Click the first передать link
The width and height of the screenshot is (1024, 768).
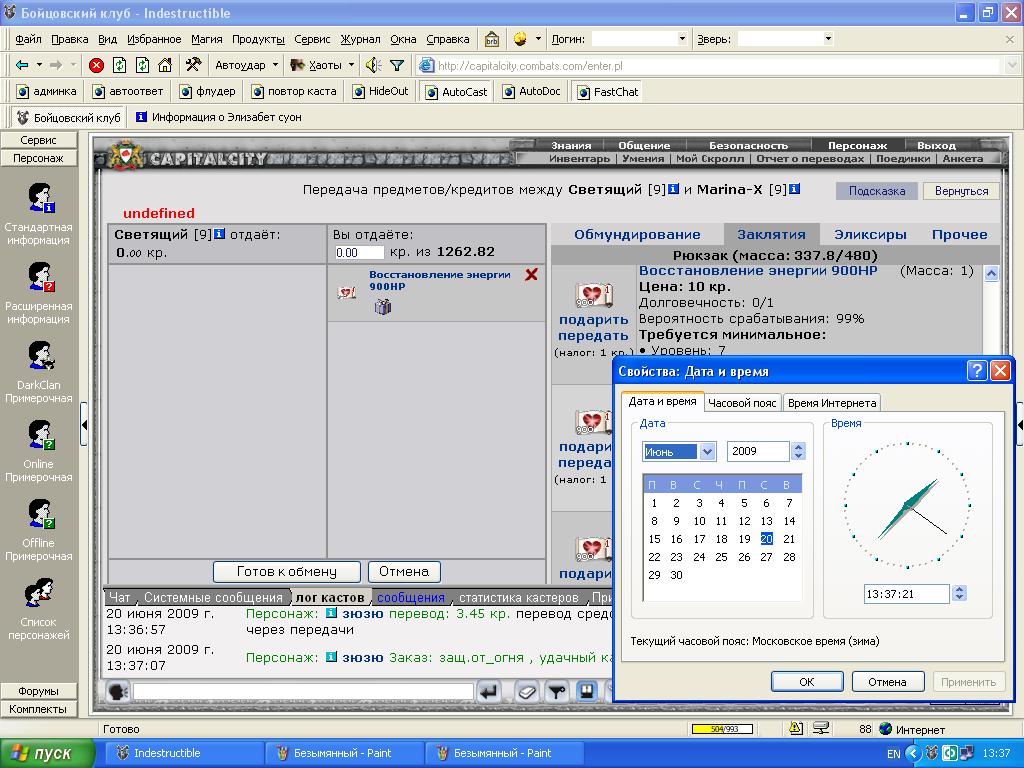(x=593, y=335)
